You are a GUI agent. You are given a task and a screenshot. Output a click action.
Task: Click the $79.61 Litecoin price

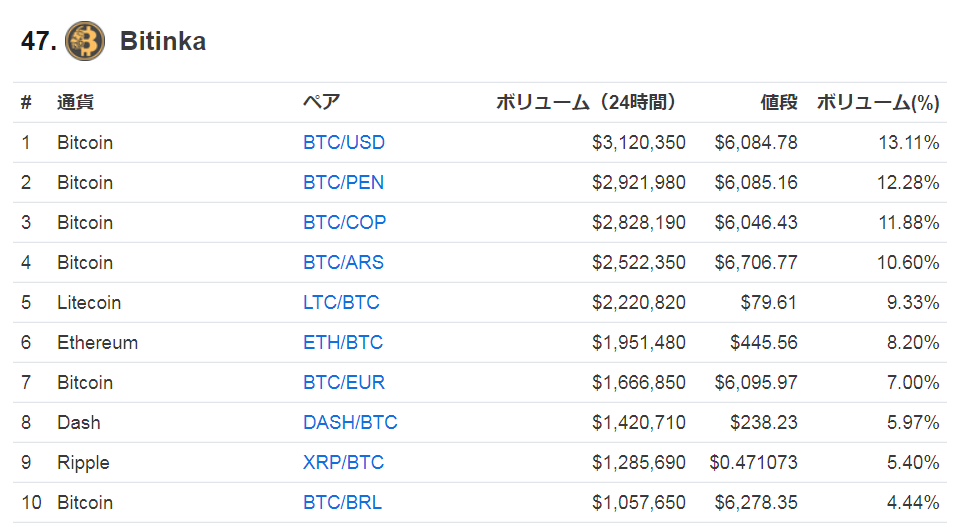point(769,302)
